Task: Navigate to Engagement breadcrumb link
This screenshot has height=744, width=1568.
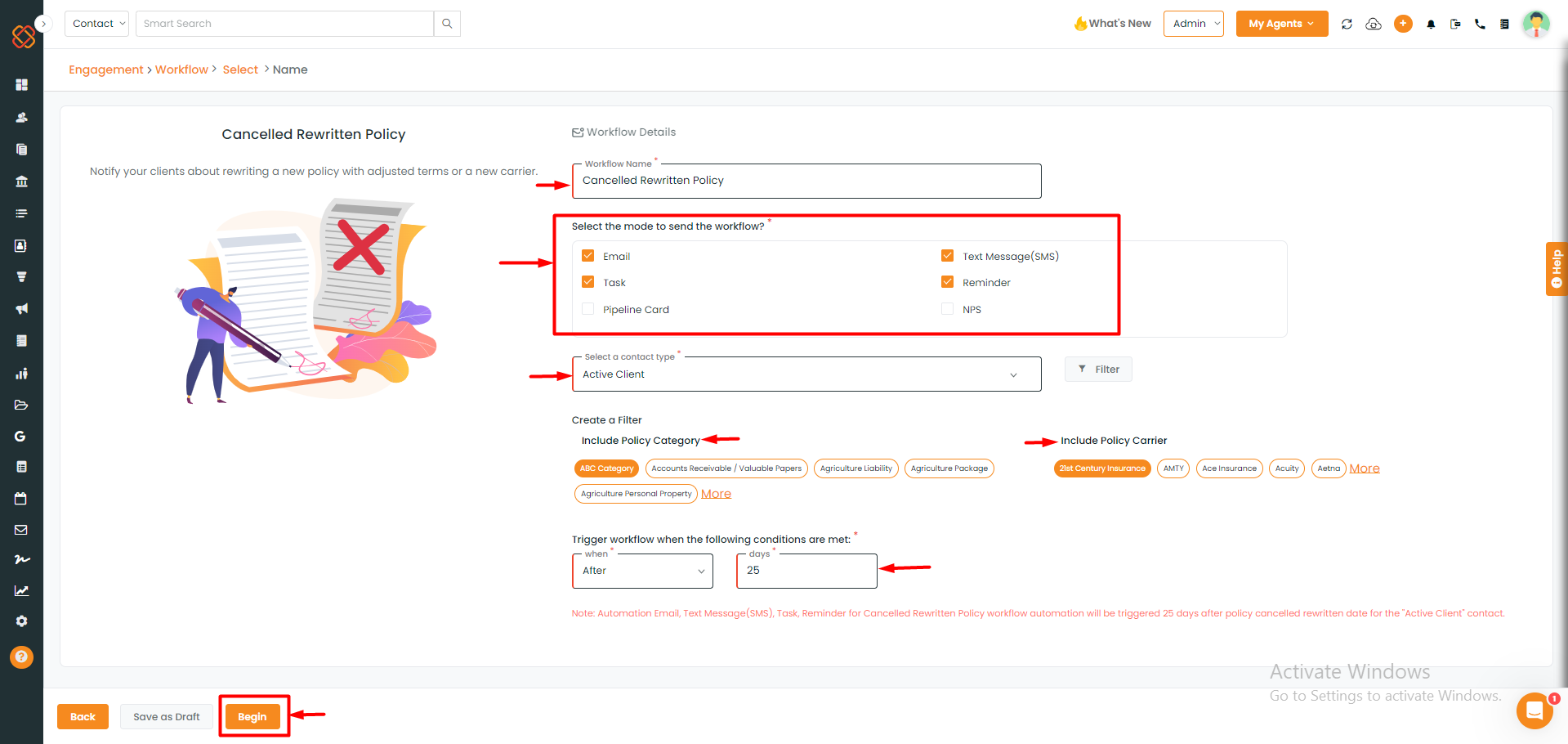Action: (x=105, y=69)
